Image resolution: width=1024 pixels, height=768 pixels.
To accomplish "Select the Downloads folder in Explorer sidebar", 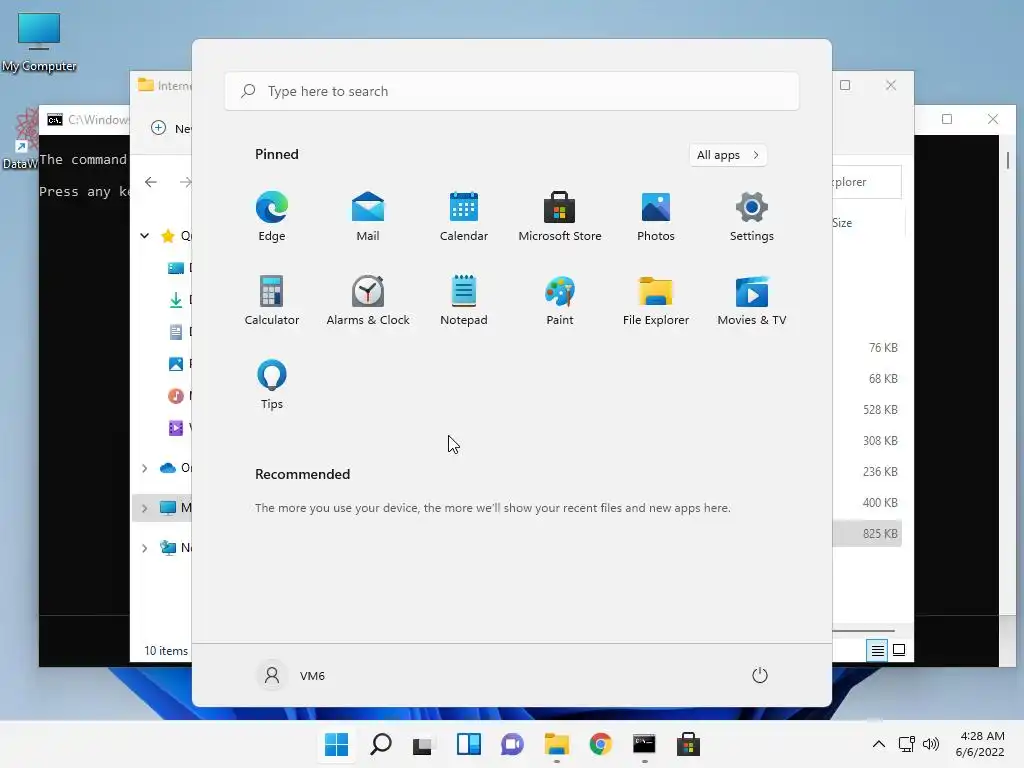I will 179,300.
